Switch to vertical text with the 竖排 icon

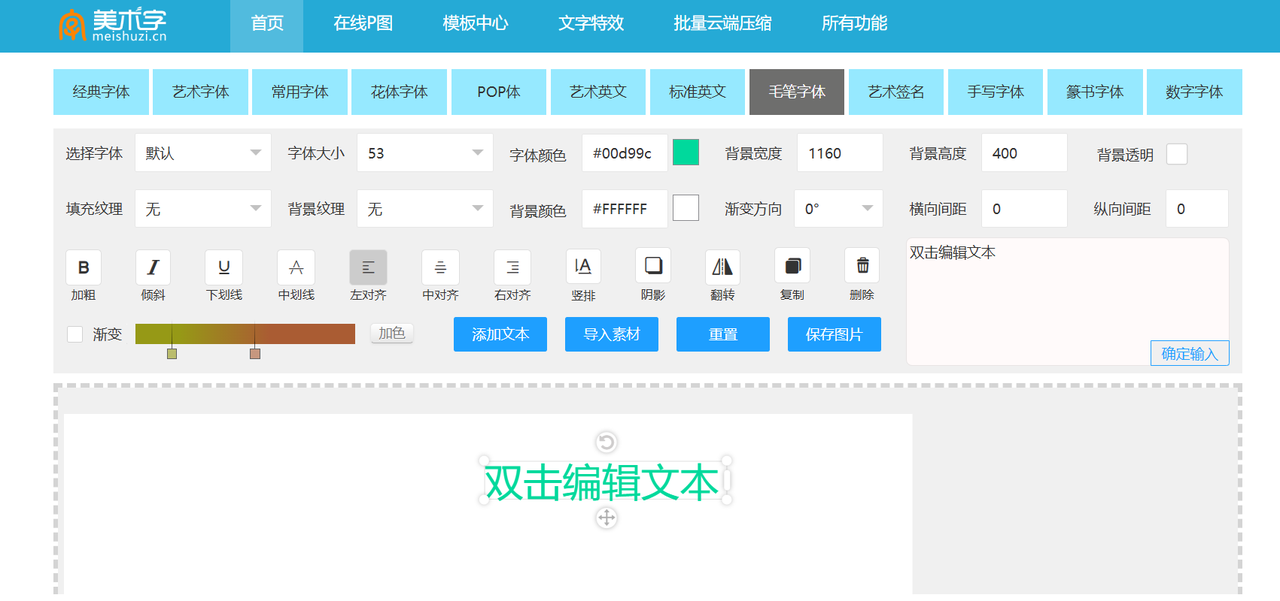(583, 267)
